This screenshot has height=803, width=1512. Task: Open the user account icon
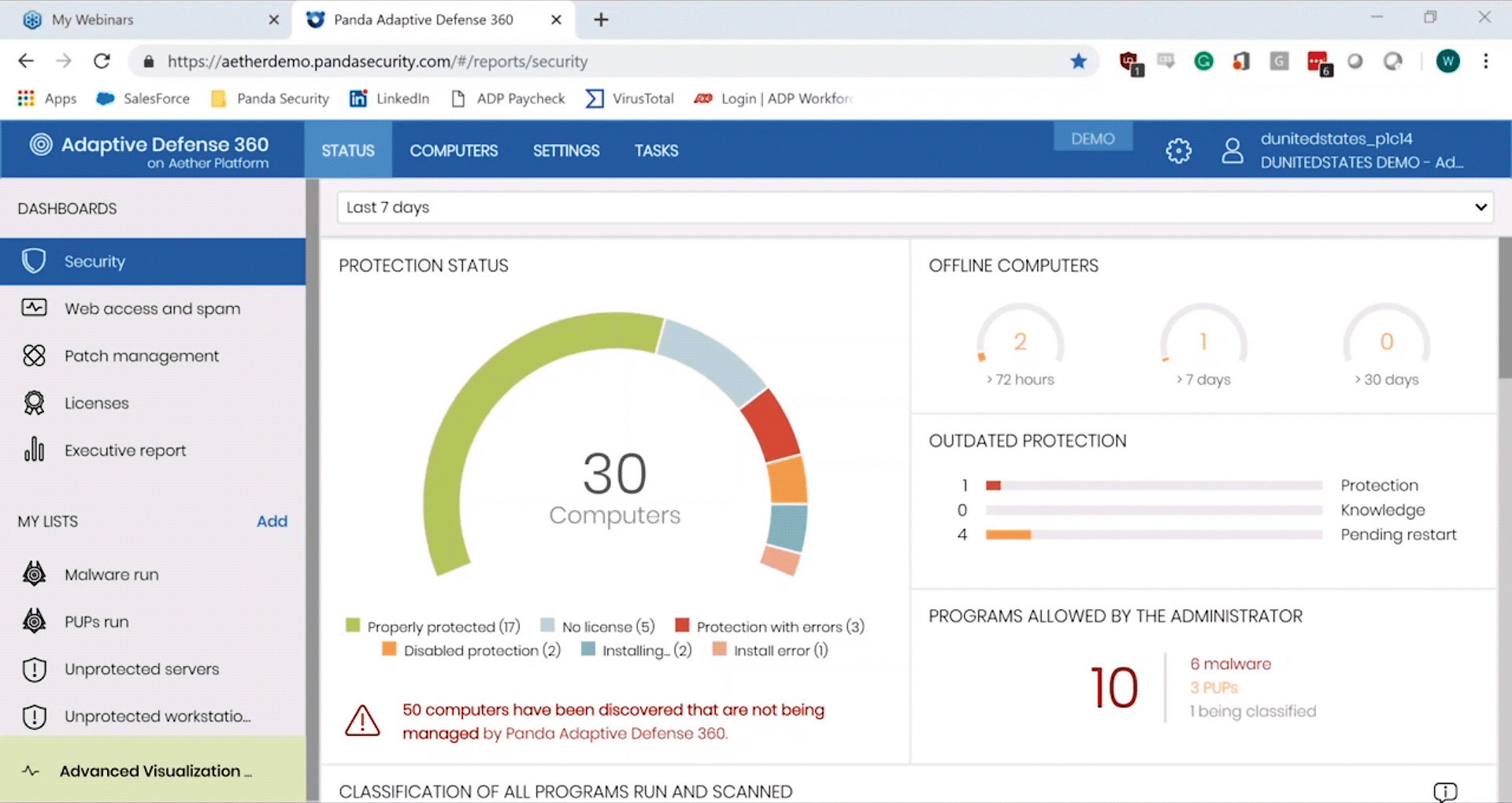tap(1232, 150)
